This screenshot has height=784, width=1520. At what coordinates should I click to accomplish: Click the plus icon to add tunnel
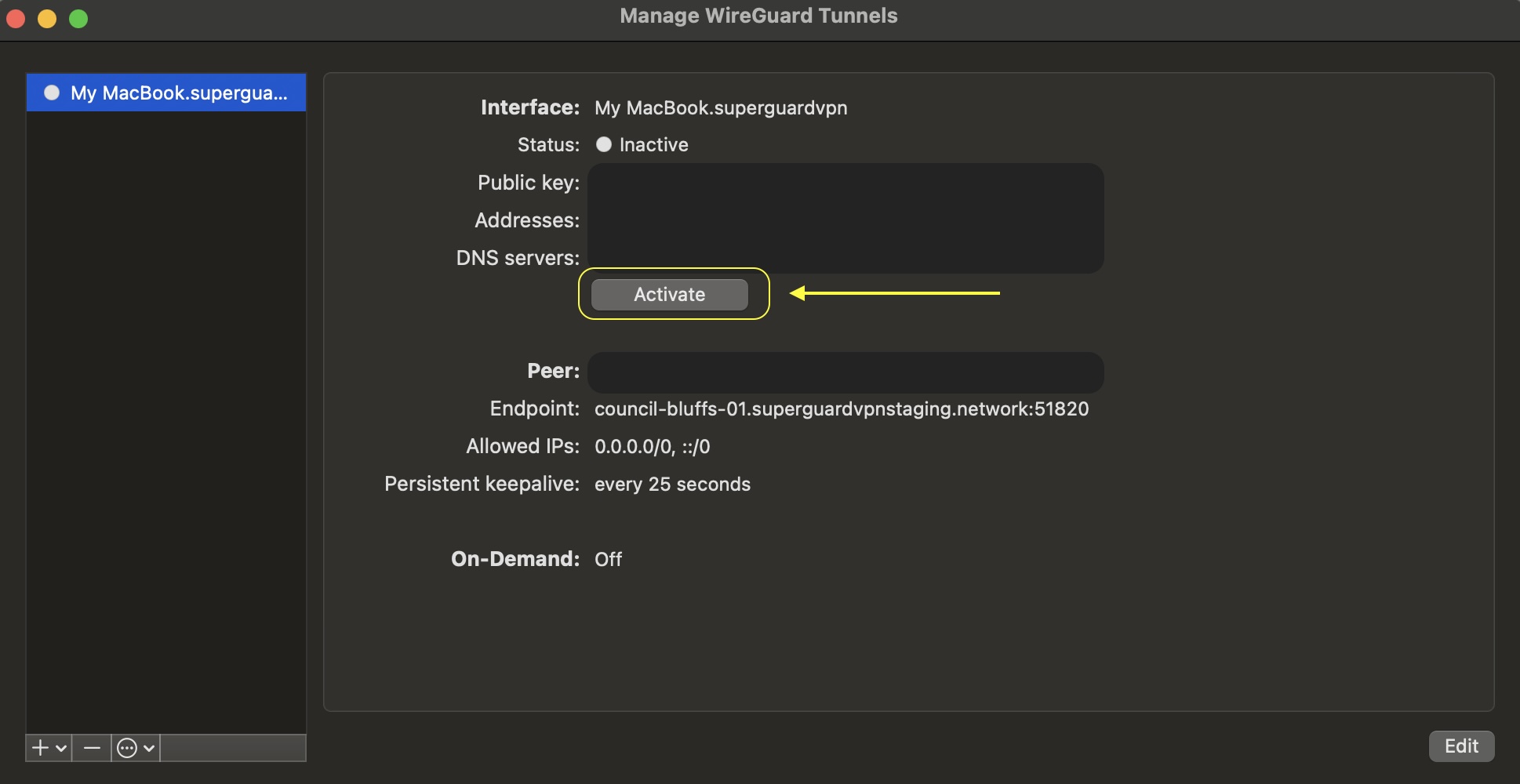pyautogui.click(x=40, y=748)
